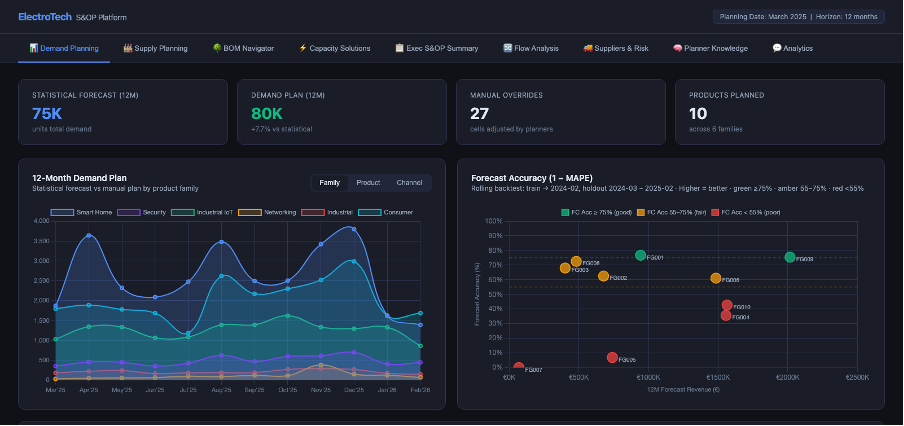
Task: Open the Manual Overrides 27 card
Action: pos(561,112)
